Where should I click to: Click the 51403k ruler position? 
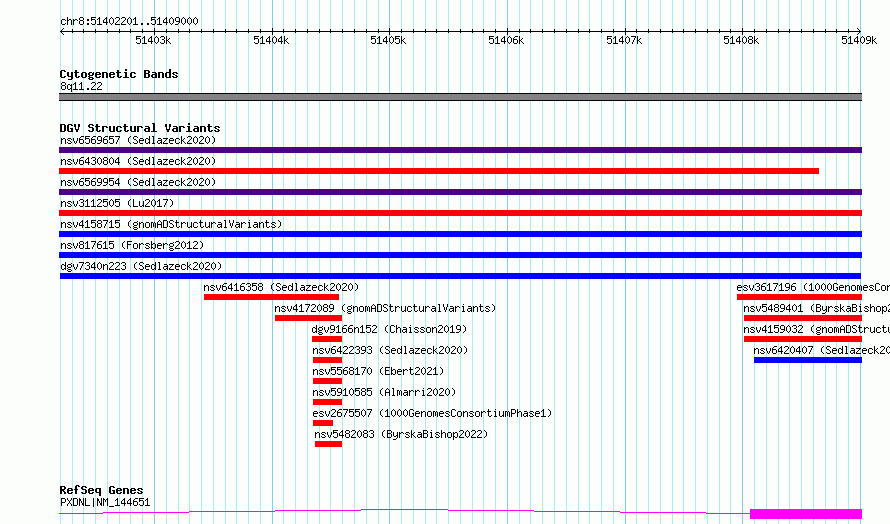(153, 40)
